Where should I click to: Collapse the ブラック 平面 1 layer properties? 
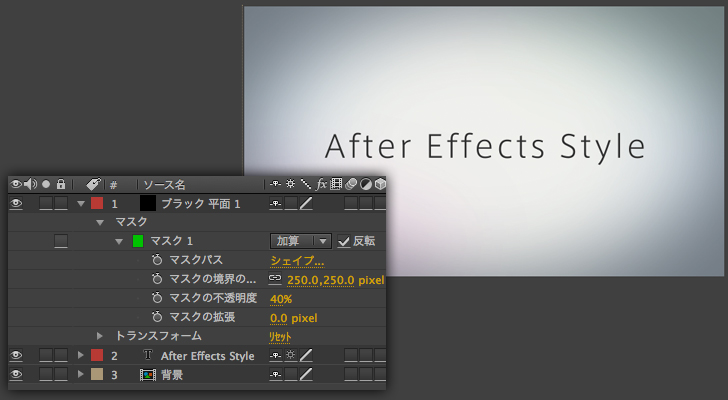pos(81,204)
